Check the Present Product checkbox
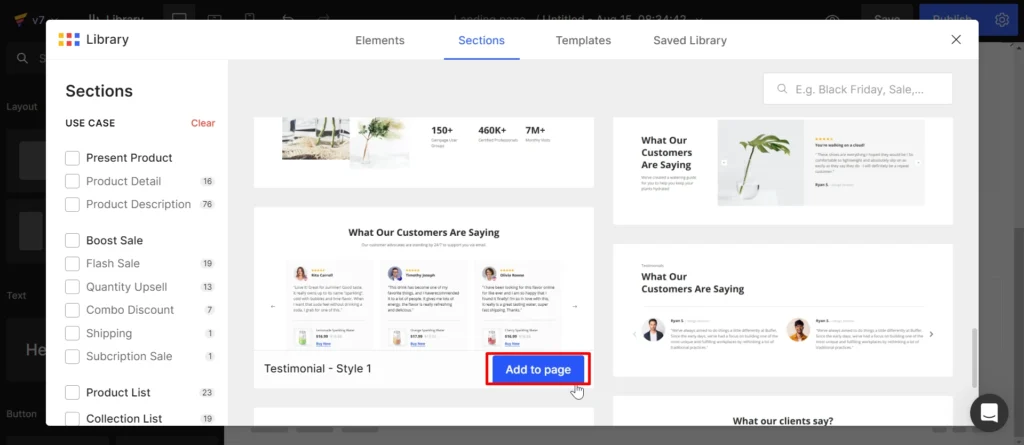Screen dimensions: 1024x445 pyautogui.click(x=72, y=158)
